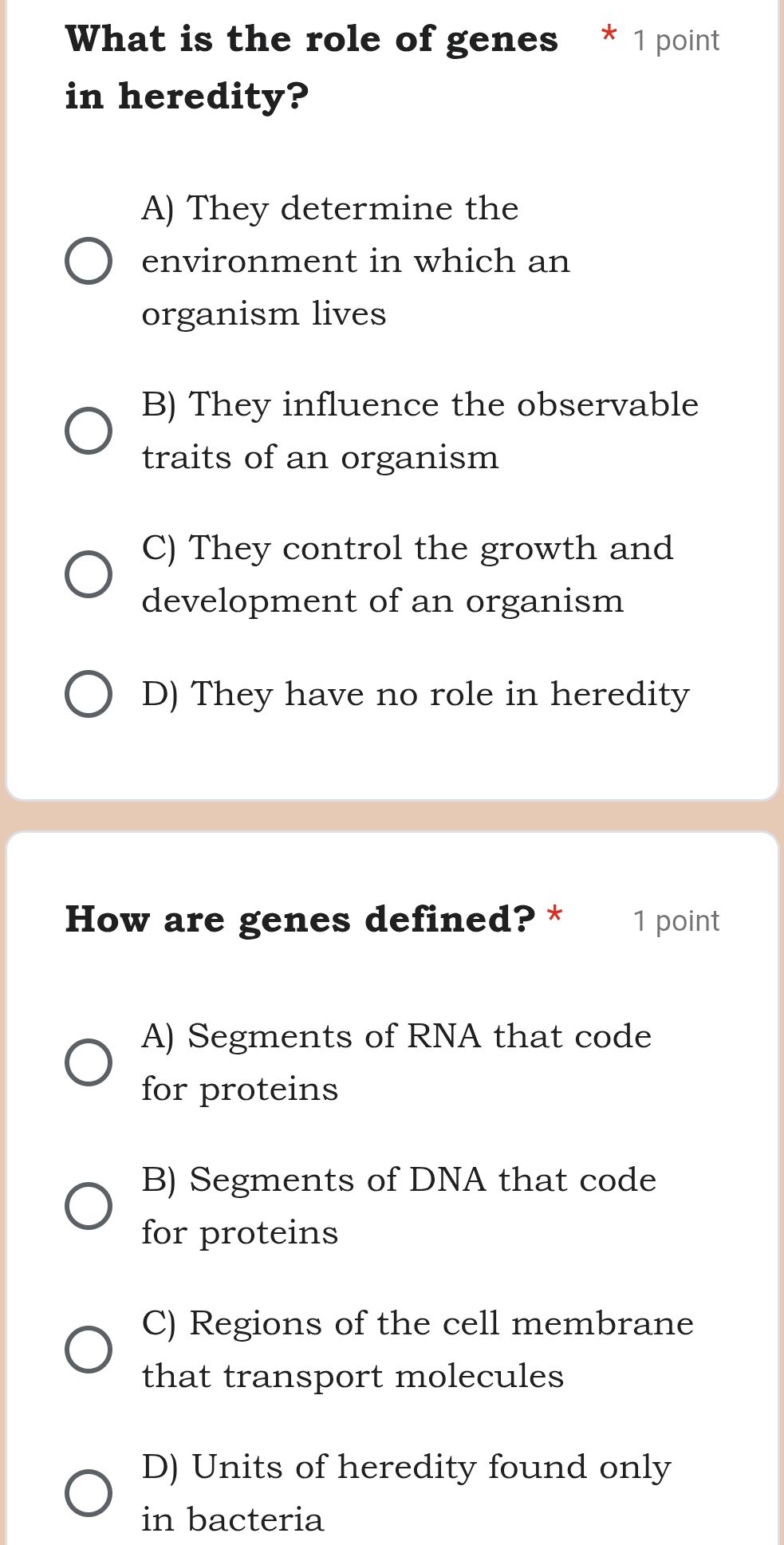The height and width of the screenshot is (1545, 784).
Task: Click the option text 'in heredity?' heading line
Action: pos(186,97)
